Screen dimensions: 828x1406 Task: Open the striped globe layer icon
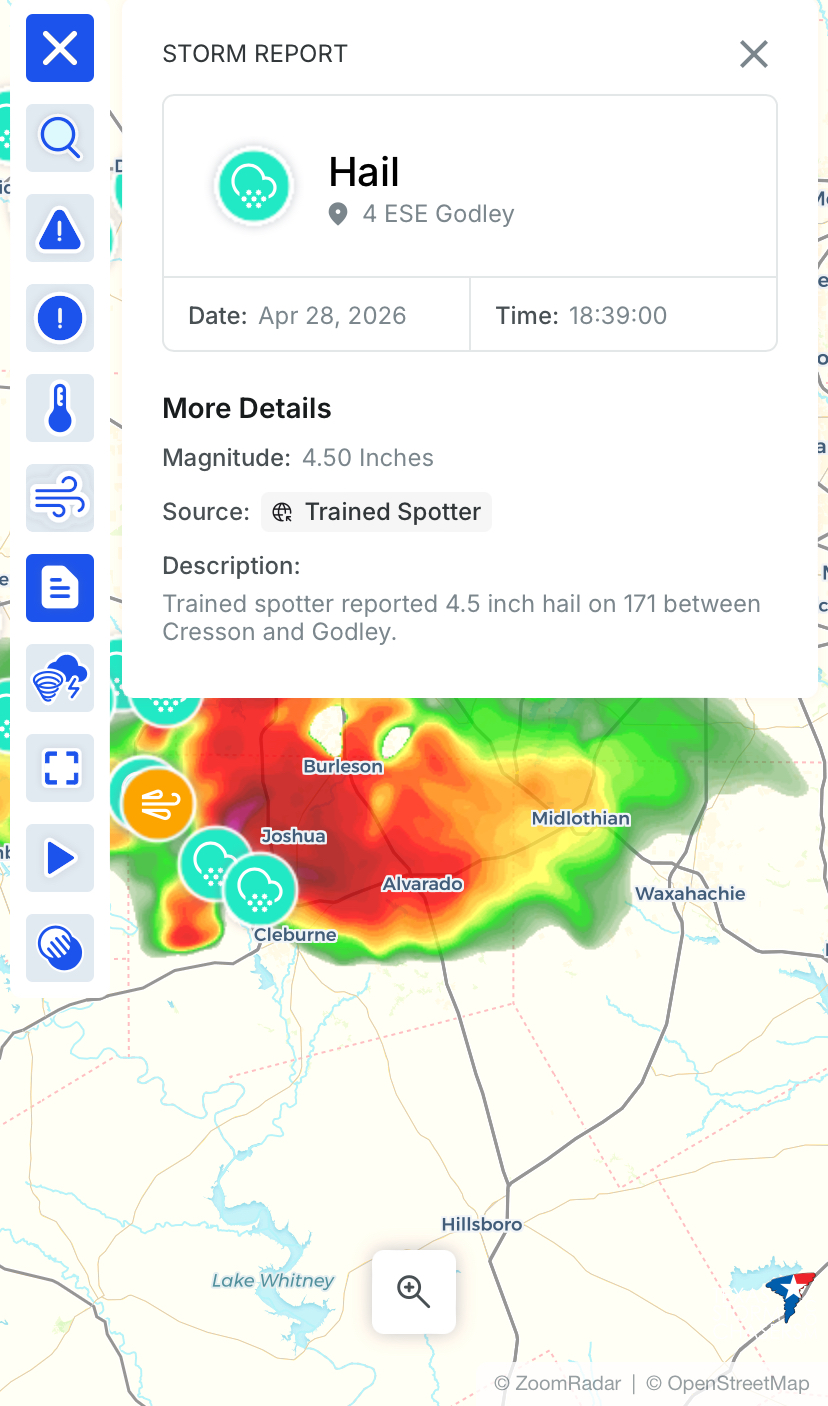click(x=60, y=948)
